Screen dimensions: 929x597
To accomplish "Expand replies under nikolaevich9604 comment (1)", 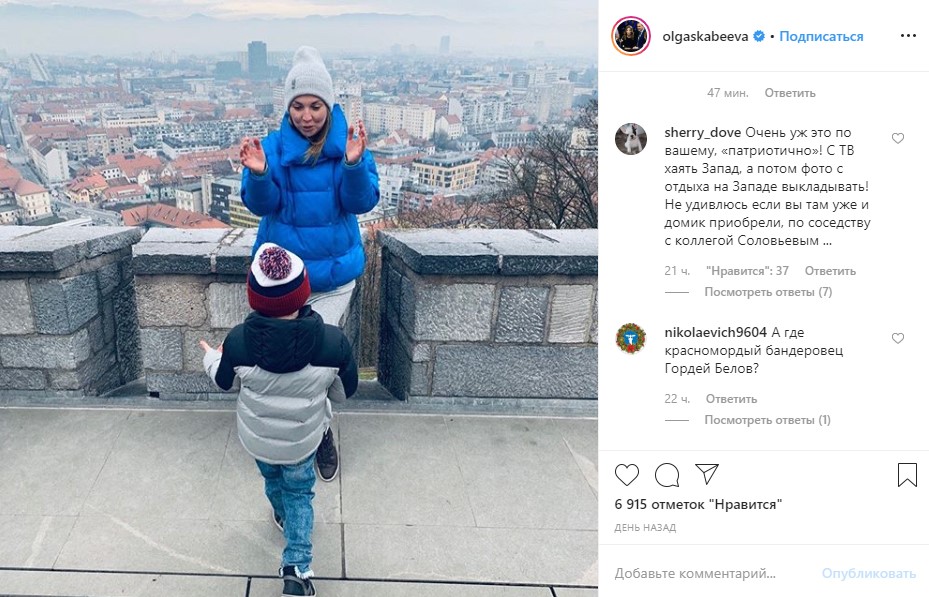I will pos(767,420).
